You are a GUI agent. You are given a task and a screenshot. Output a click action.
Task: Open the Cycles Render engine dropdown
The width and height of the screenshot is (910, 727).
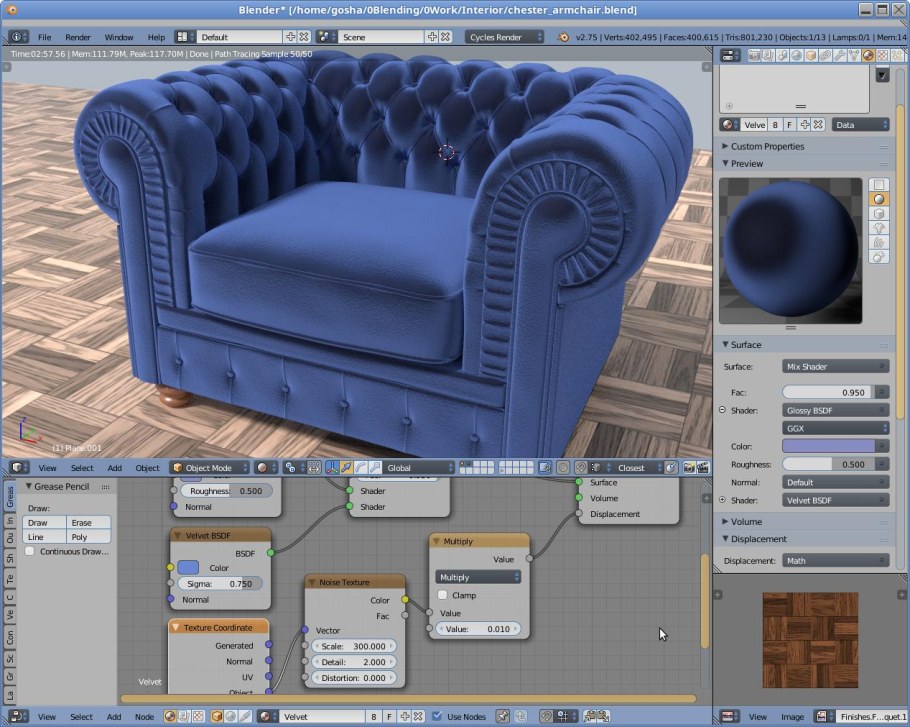pyautogui.click(x=505, y=37)
